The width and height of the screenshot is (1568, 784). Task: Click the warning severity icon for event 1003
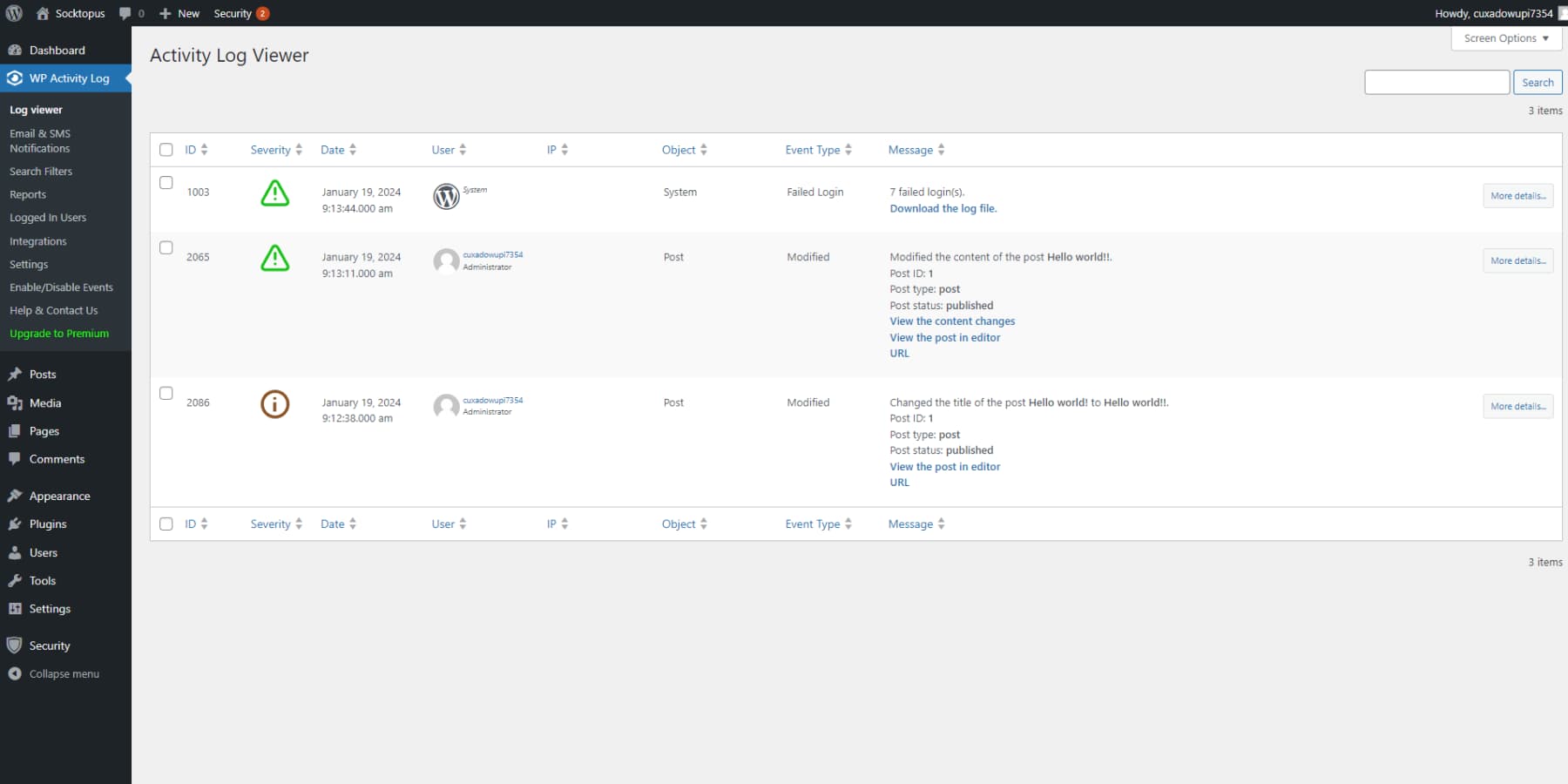274,195
